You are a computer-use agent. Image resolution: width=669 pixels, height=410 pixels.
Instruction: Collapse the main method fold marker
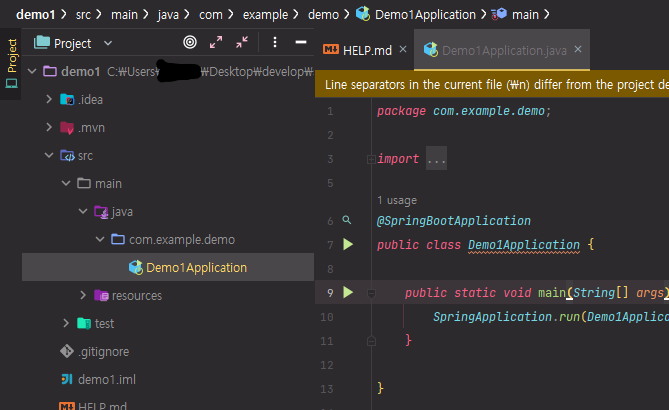point(371,293)
